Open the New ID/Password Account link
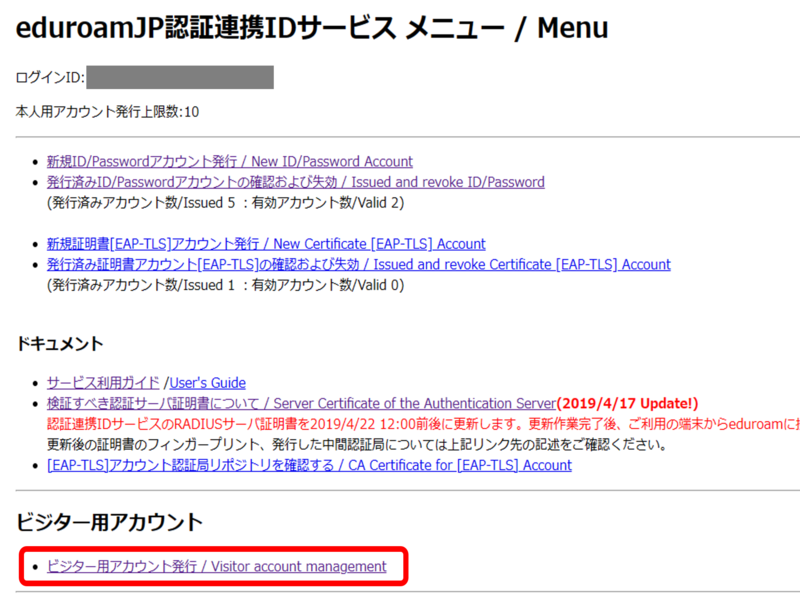Screen dimensions: 800x600 tap(230, 162)
